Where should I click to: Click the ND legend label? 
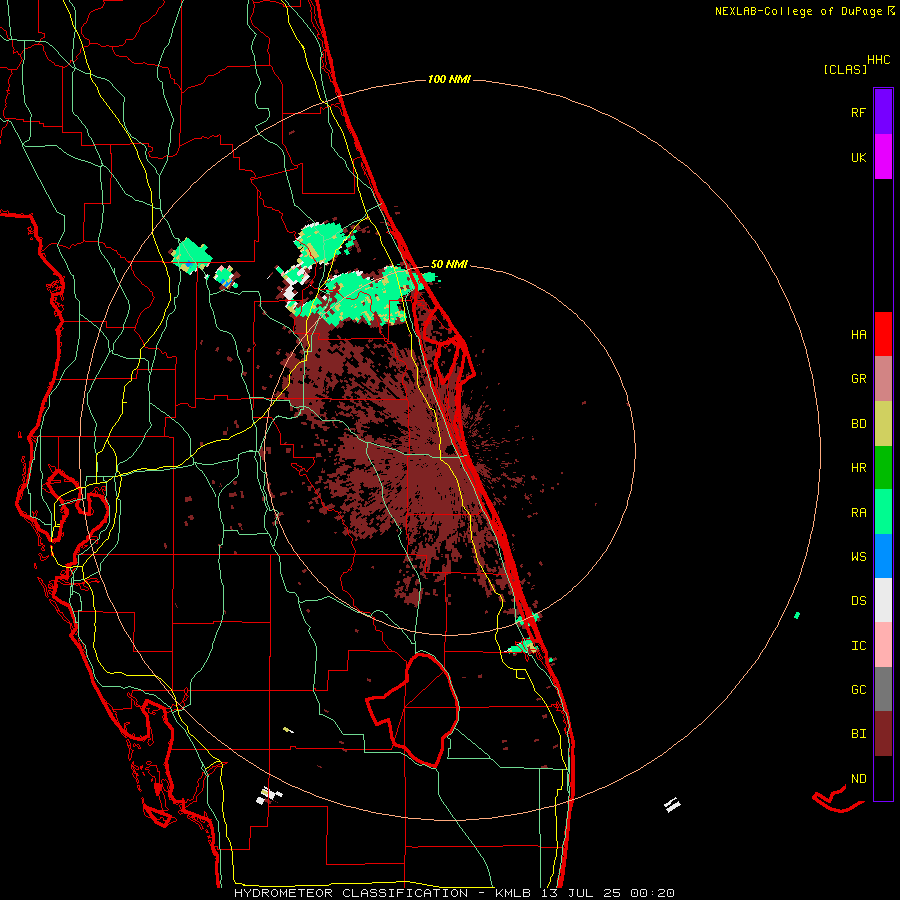tap(858, 779)
